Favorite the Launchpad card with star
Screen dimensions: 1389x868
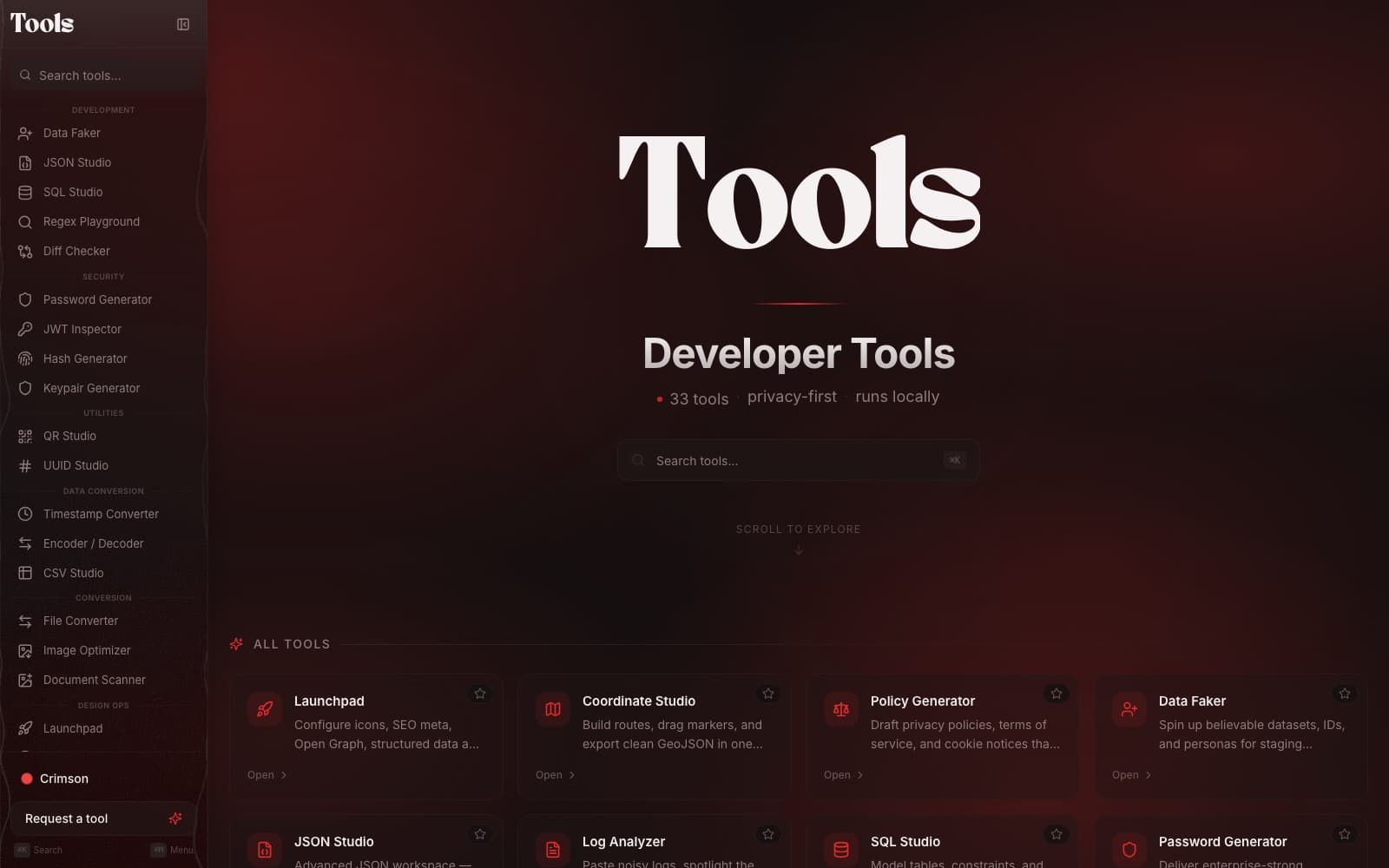click(480, 694)
